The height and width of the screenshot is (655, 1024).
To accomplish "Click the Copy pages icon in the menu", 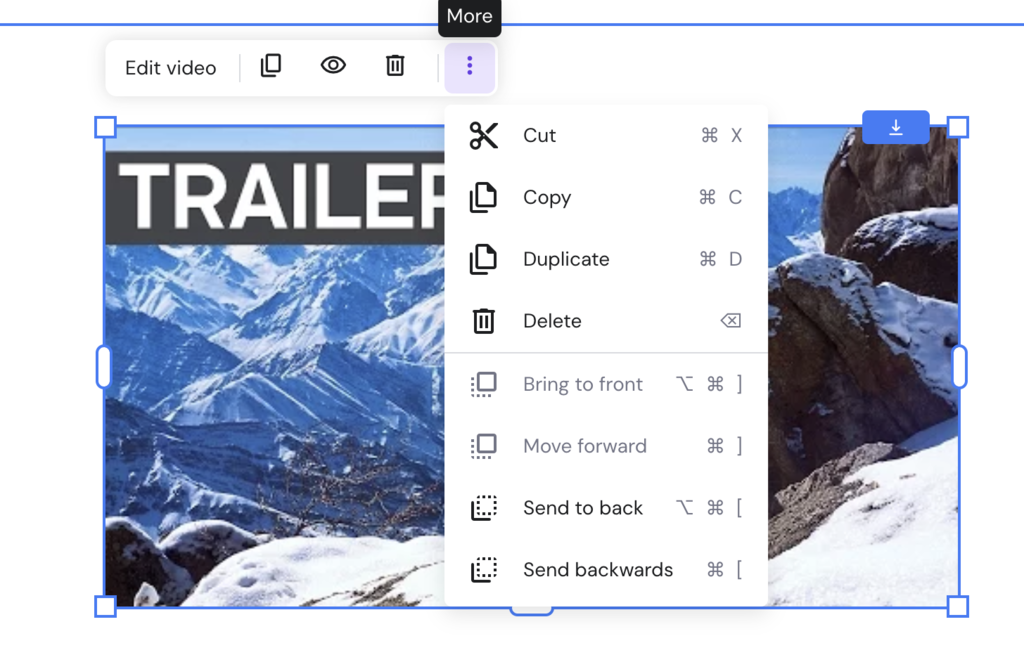I will [x=484, y=197].
